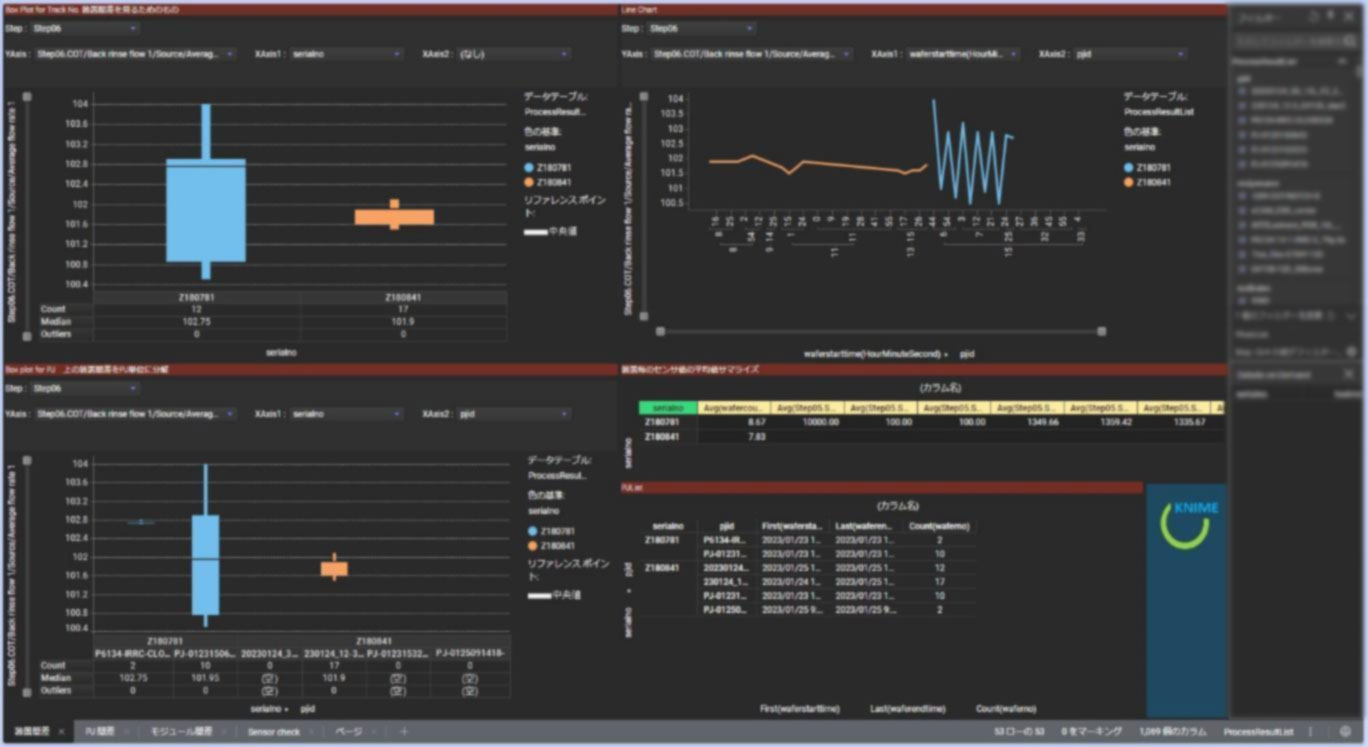Click the add new page plus icon
This screenshot has width=1368, height=747.
pos(404,732)
